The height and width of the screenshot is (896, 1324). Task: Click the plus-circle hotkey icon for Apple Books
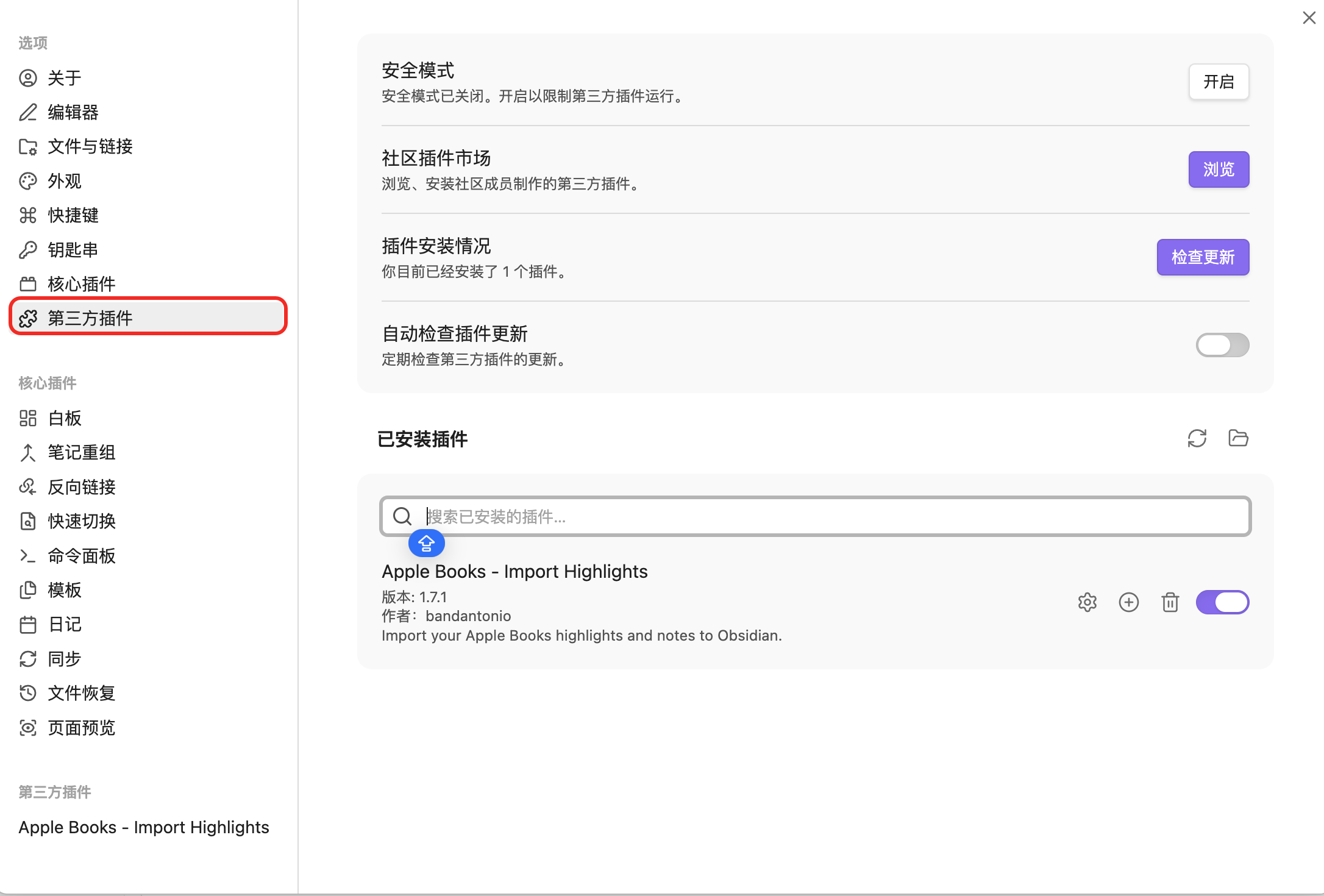pyautogui.click(x=1129, y=602)
